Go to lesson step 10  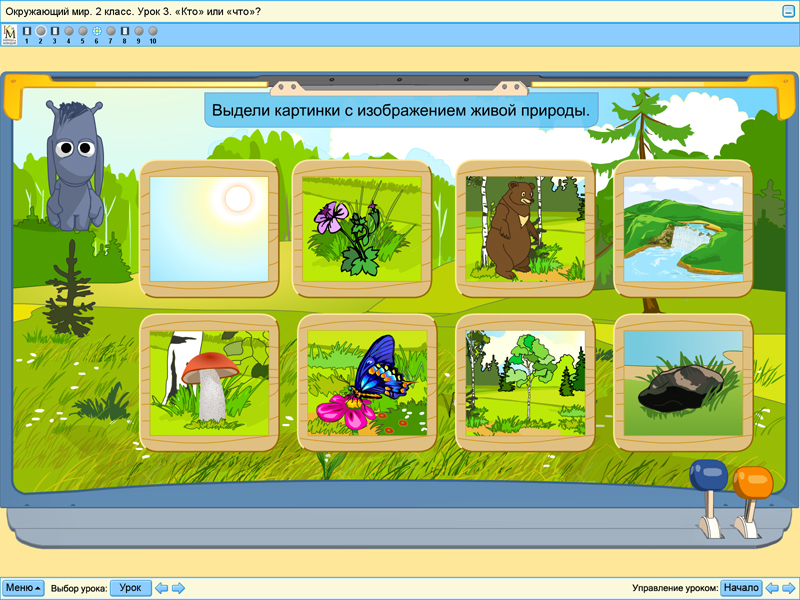153,31
